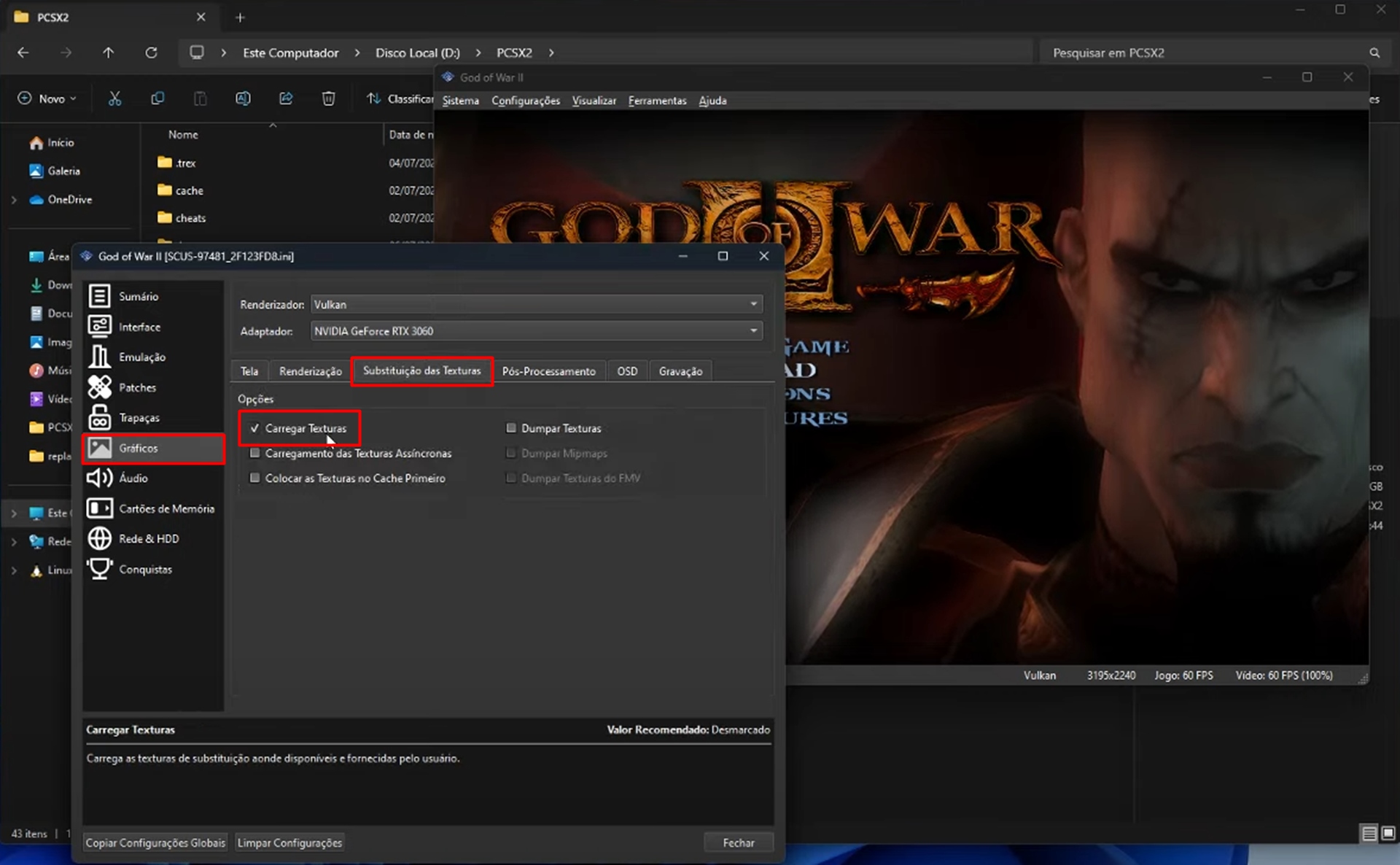Click Fechar to close settings

pos(739,842)
